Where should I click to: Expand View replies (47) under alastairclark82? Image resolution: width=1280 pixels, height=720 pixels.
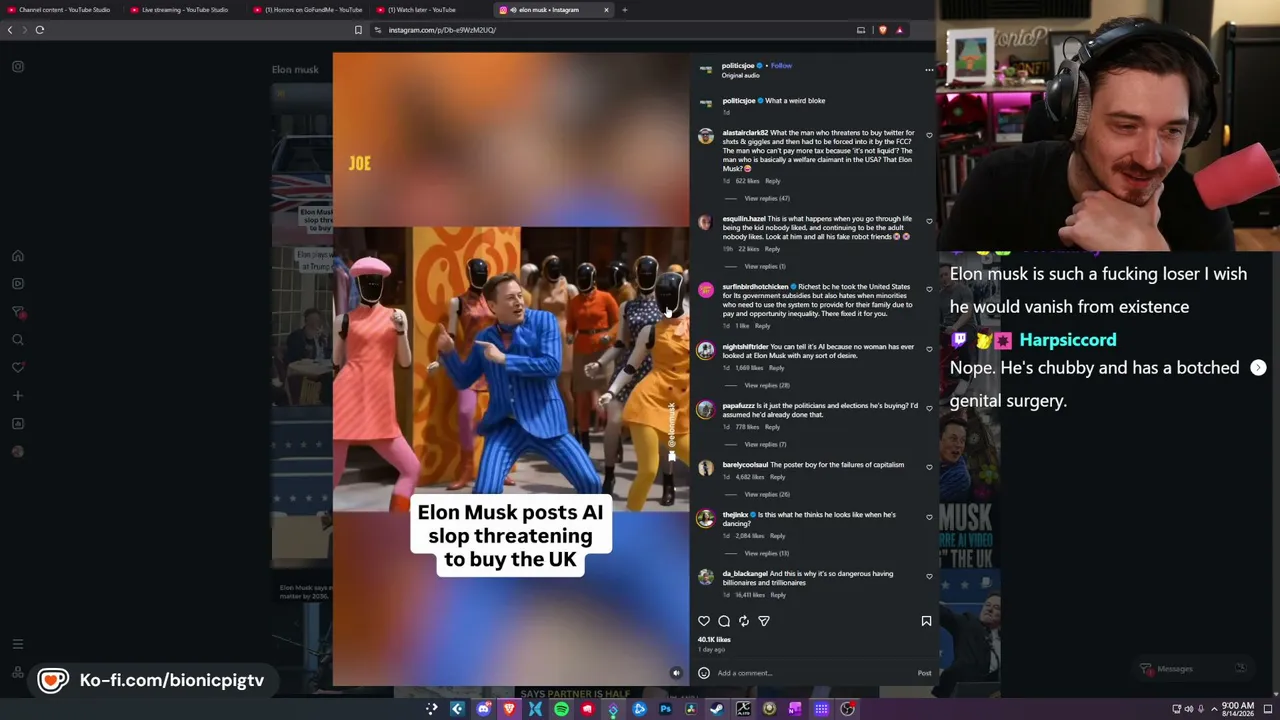767,198
